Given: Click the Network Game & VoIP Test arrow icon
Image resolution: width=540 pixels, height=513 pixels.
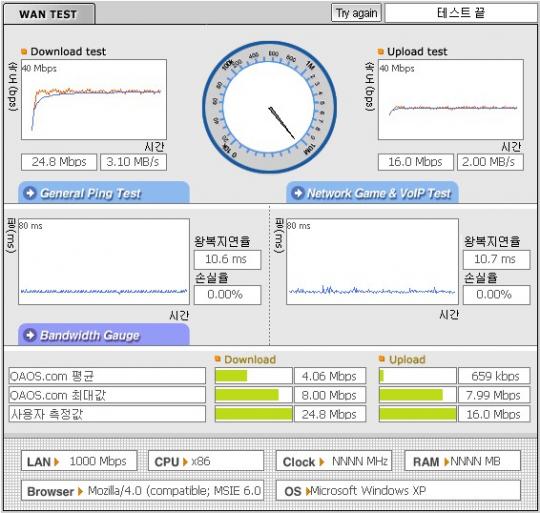Looking at the screenshot, I should [298, 193].
